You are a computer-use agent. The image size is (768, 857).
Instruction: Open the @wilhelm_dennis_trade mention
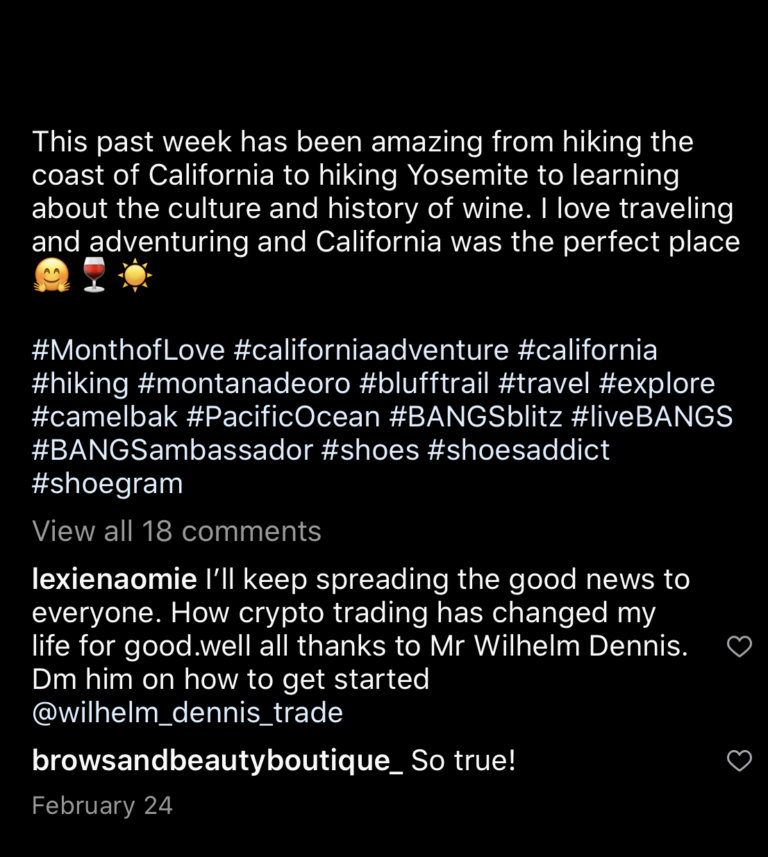point(187,713)
